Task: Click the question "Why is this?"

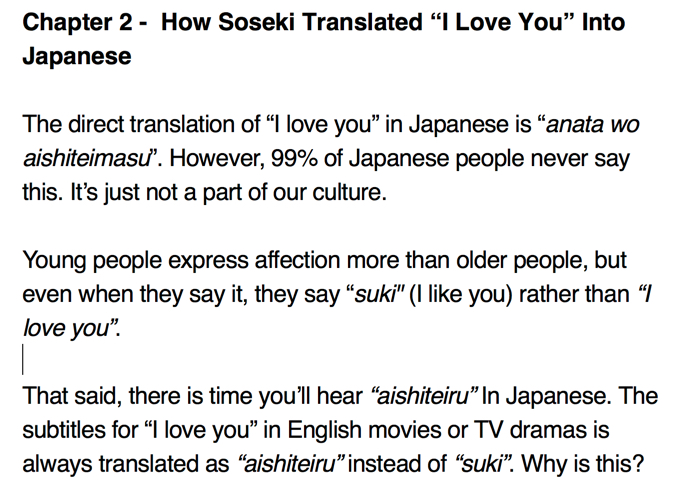Action: coord(582,464)
